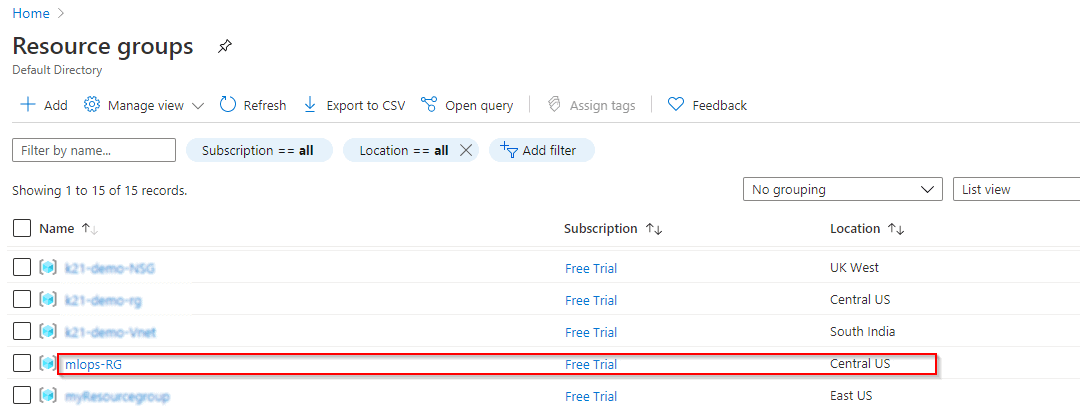Remove the Location filter with X

(x=465, y=150)
